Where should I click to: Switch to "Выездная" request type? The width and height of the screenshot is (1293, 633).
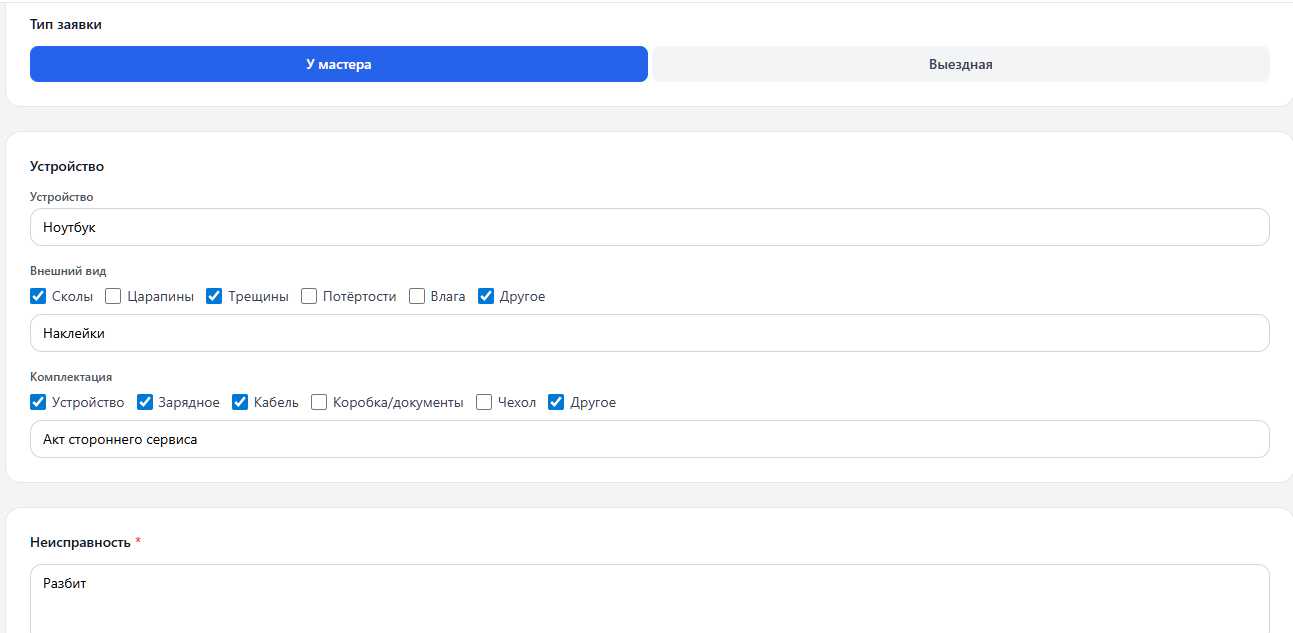point(961,64)
